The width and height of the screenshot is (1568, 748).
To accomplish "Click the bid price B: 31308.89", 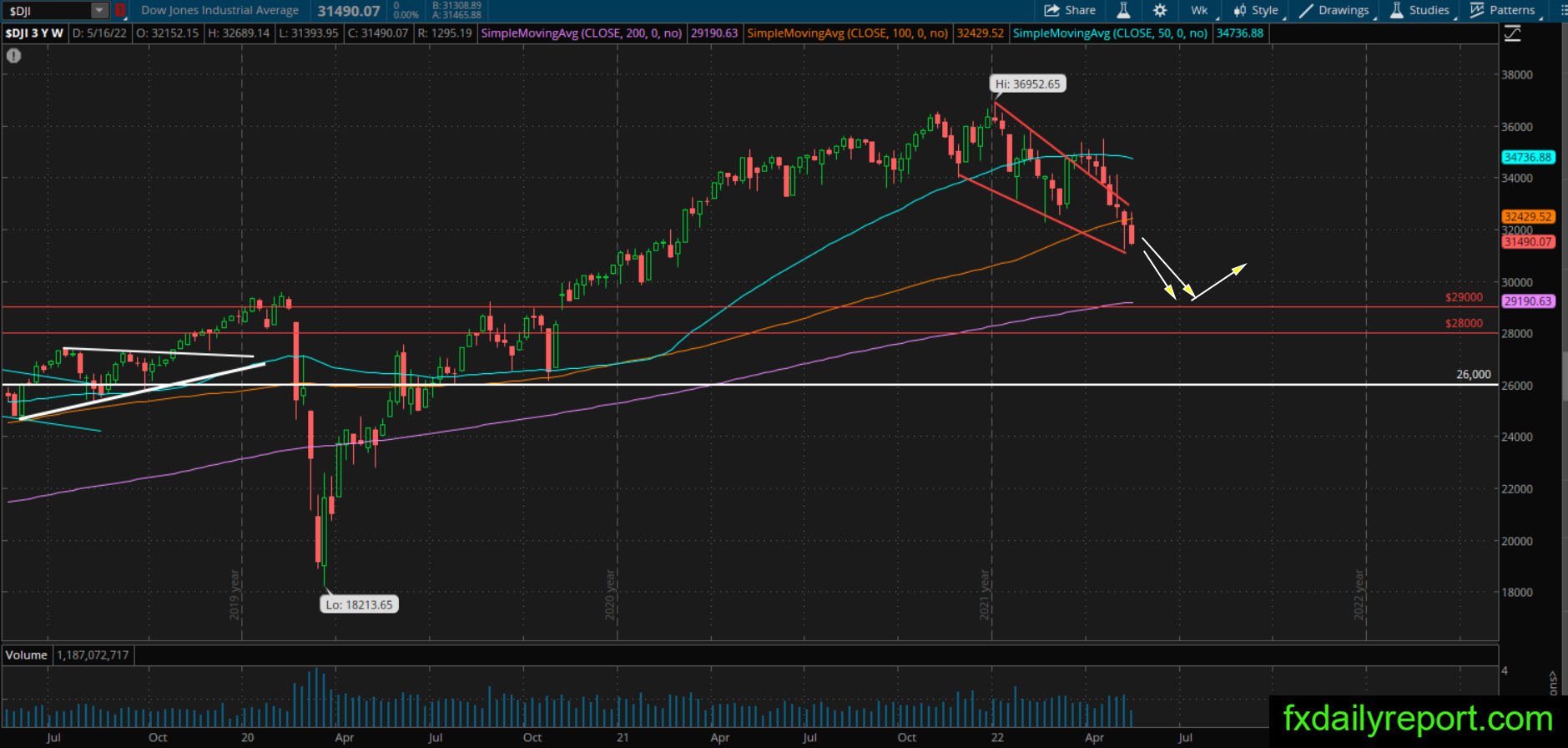I will click(x=456, y=6).
